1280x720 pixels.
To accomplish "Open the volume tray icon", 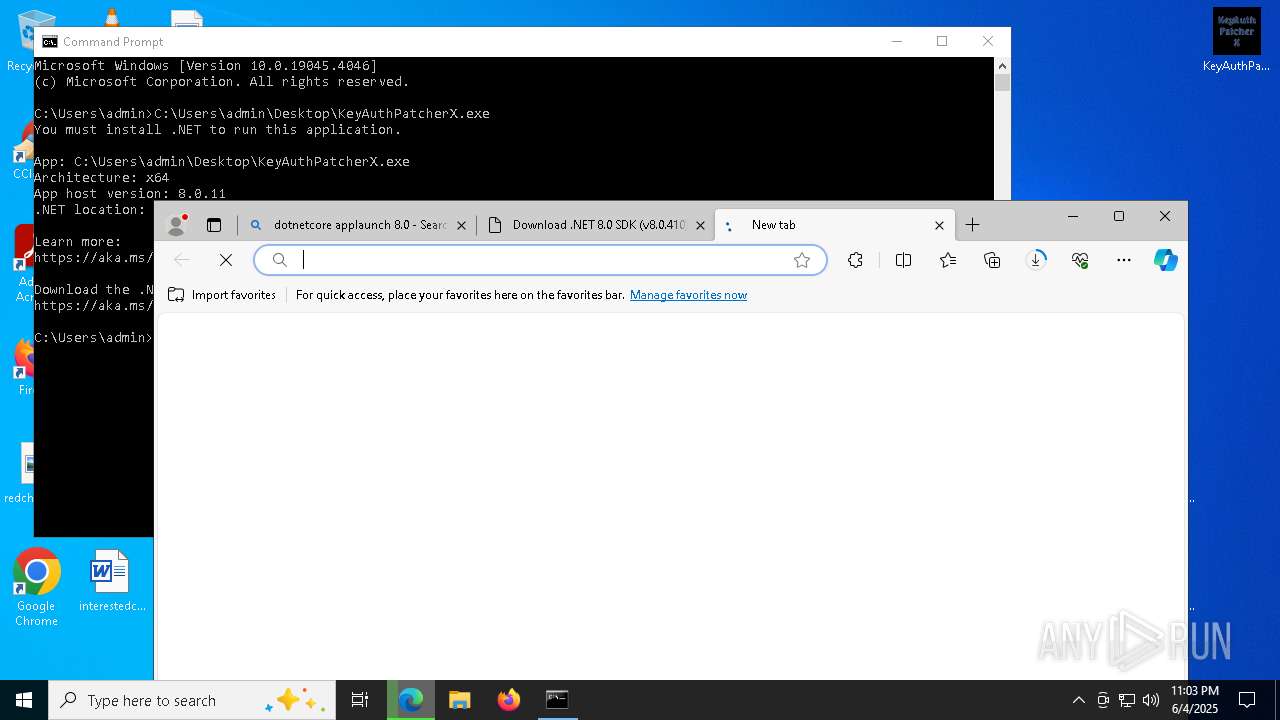I will coord(1151,700).
